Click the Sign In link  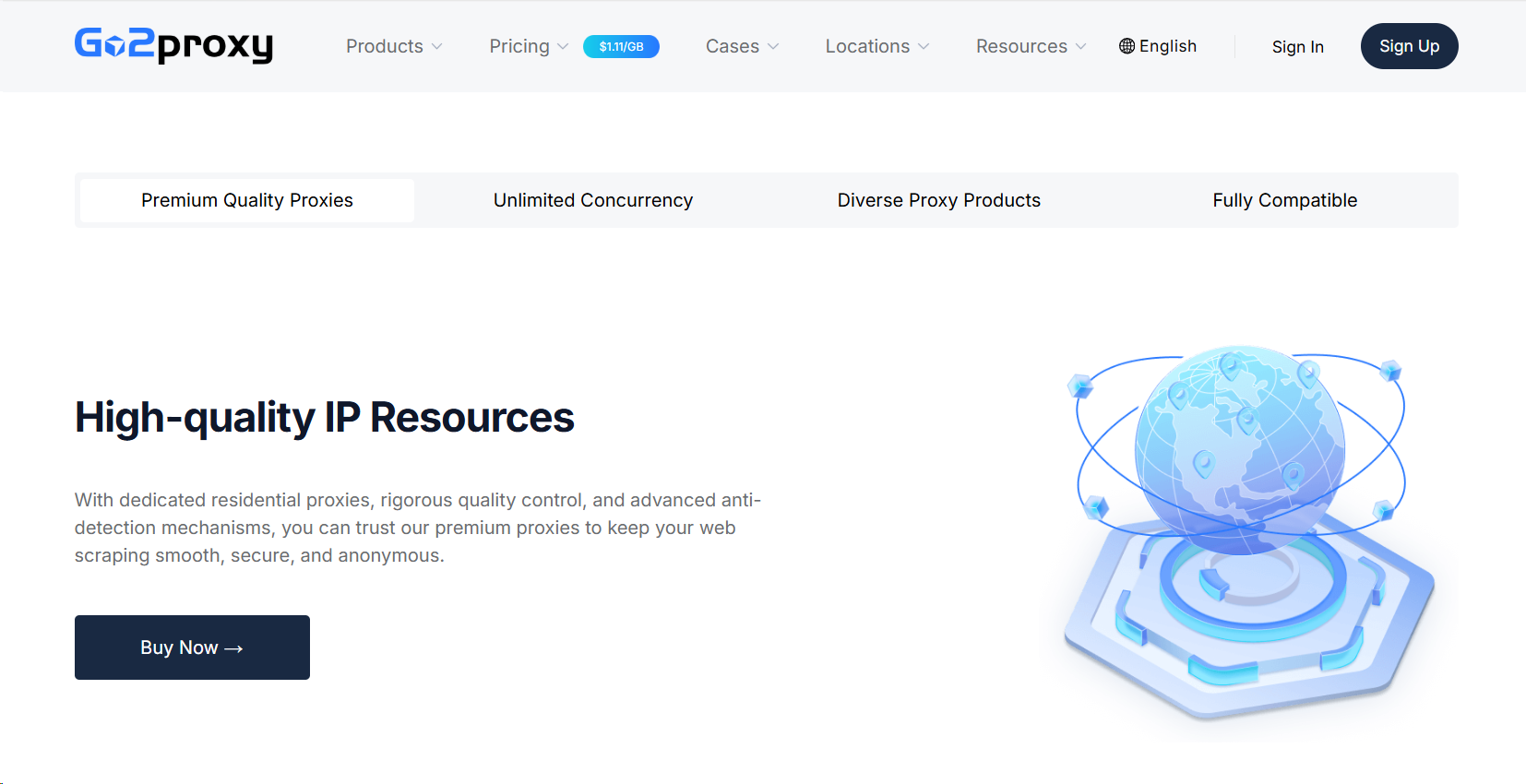tap(1297, 47)
